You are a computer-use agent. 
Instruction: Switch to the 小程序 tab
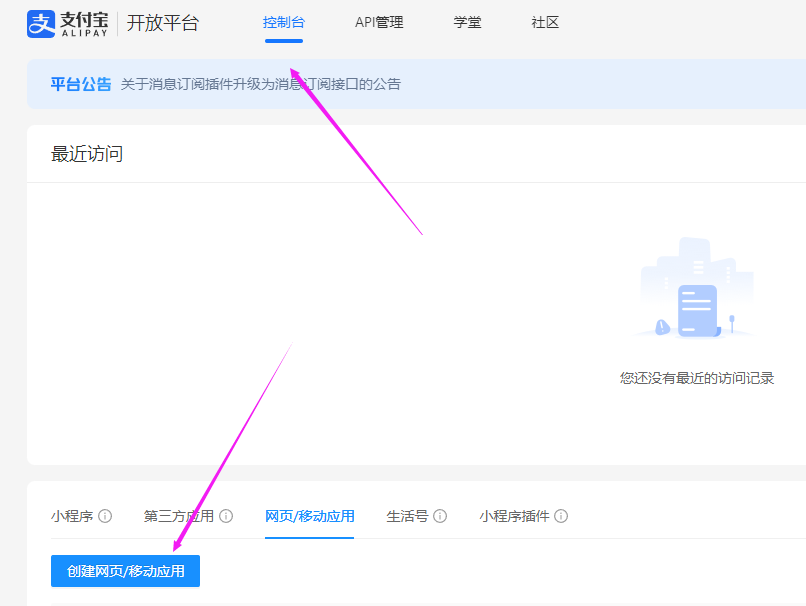tap(72, 516)
